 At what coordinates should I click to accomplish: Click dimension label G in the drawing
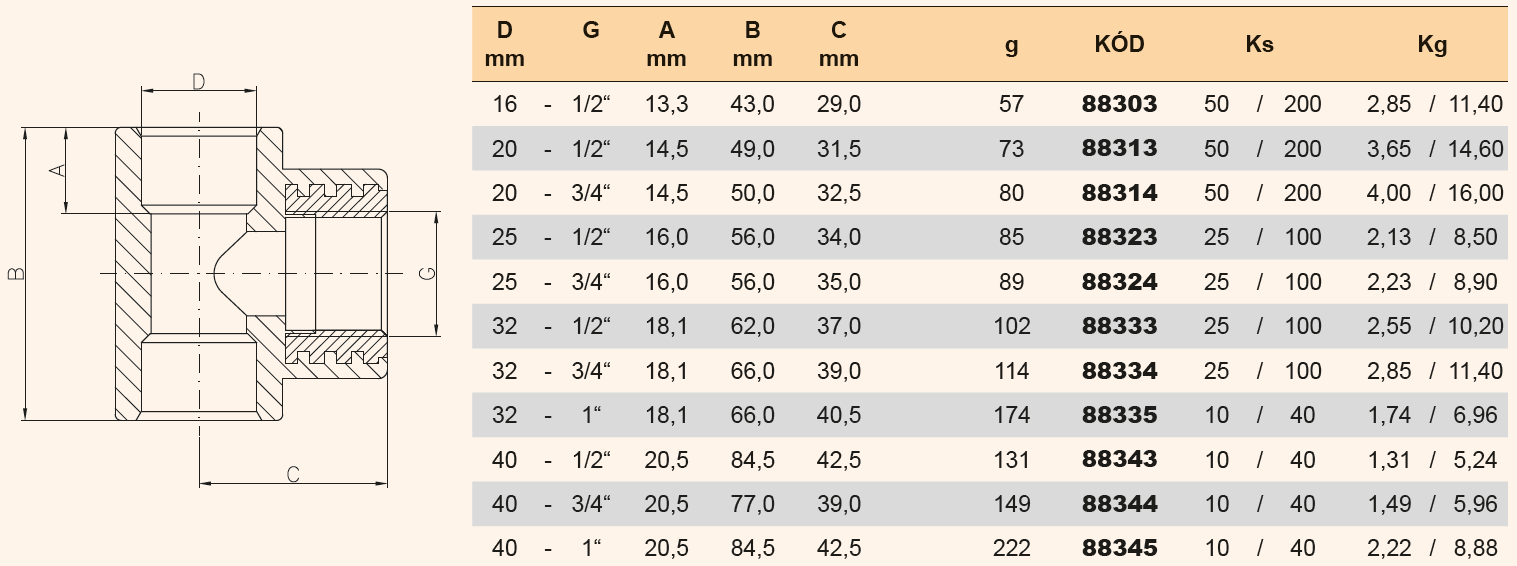[425, 274]
